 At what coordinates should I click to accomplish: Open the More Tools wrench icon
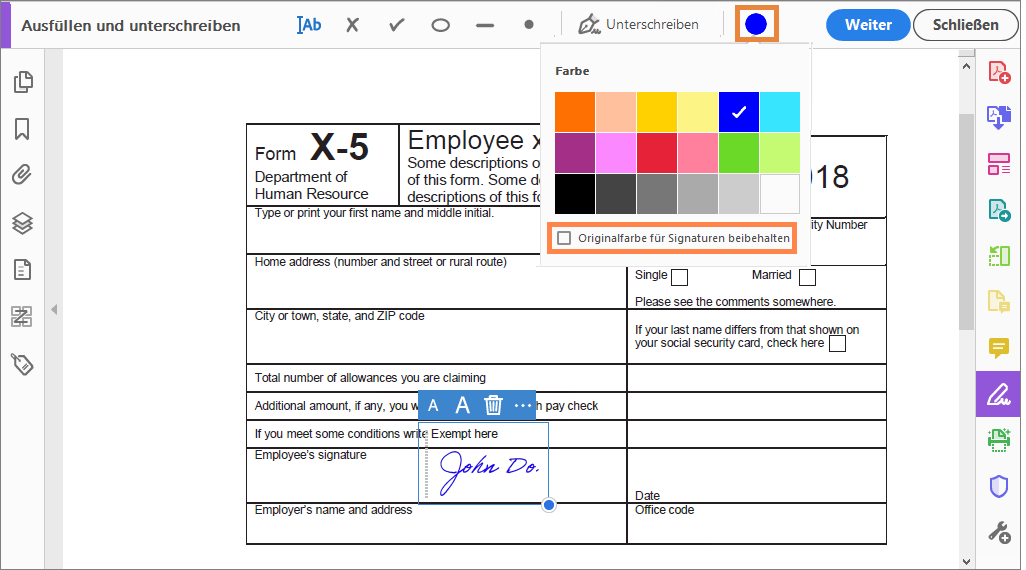pos(999,533)
